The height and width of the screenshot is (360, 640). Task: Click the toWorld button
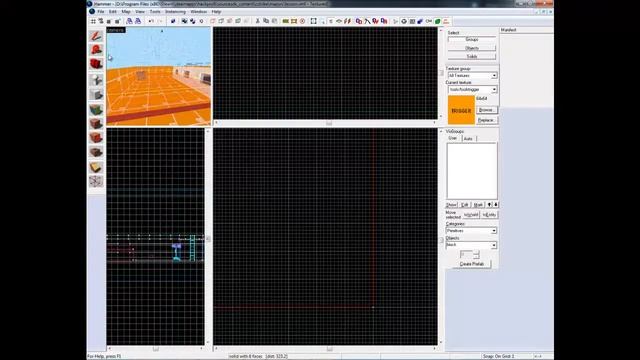tap(471, 215)
